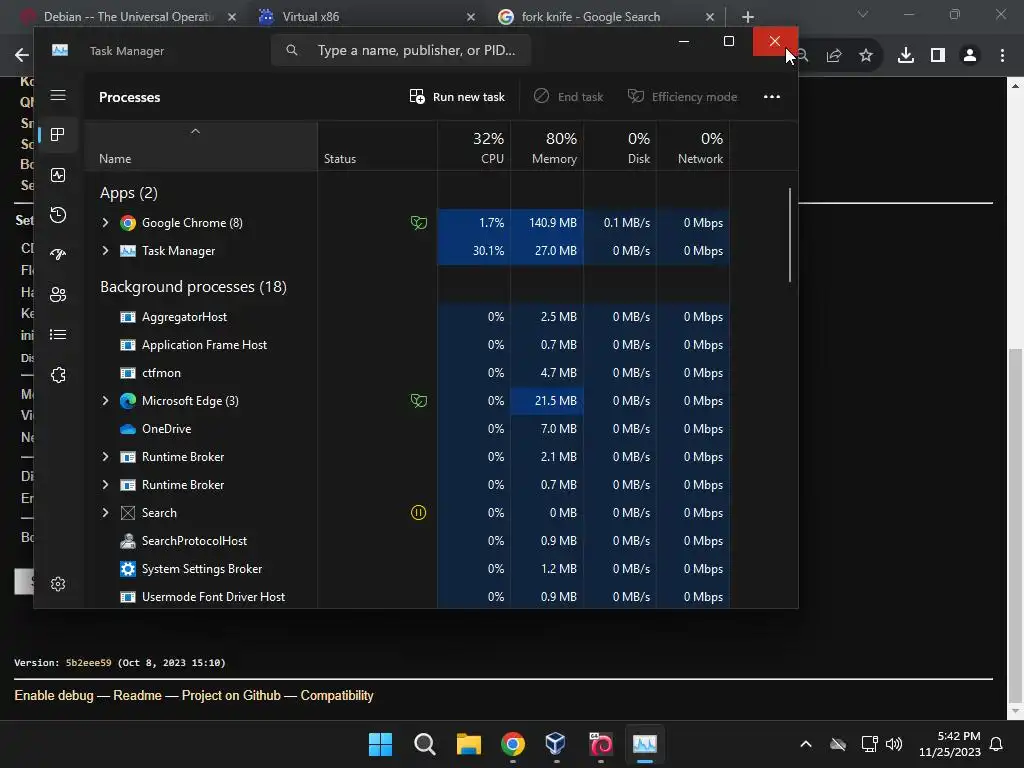Open VirtualBox cube icon on taskbar
Image resolution: width=1024 pixels, height=768 pixels.
pos(556,744)
